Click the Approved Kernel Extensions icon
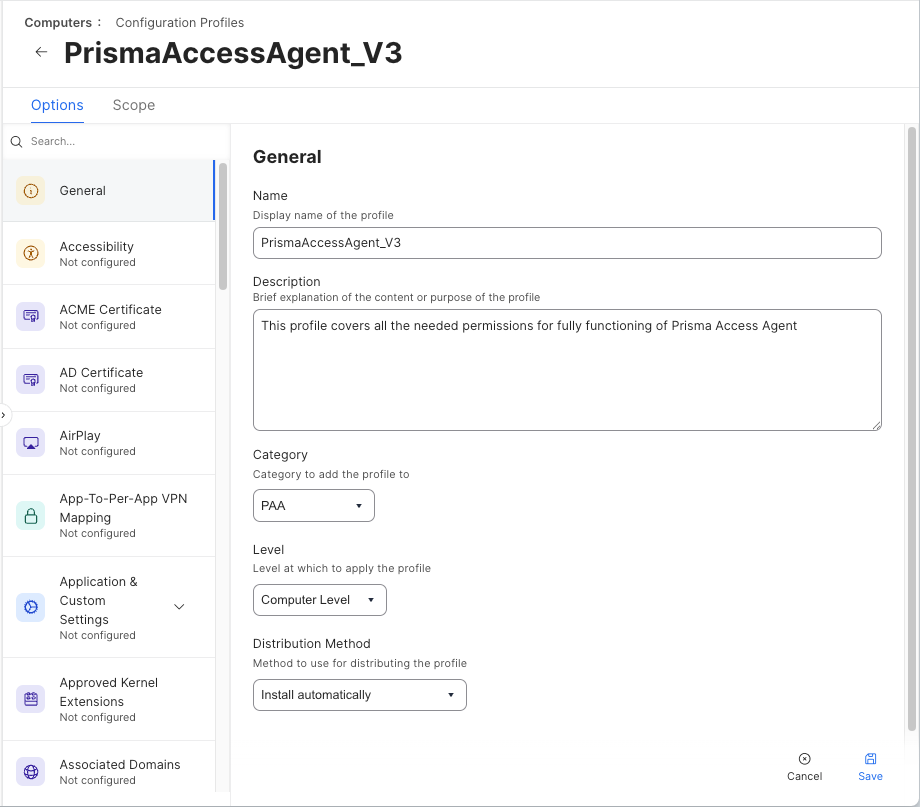Image resolution: width=920 pixels, height=807 pixels. pos(31,699)
